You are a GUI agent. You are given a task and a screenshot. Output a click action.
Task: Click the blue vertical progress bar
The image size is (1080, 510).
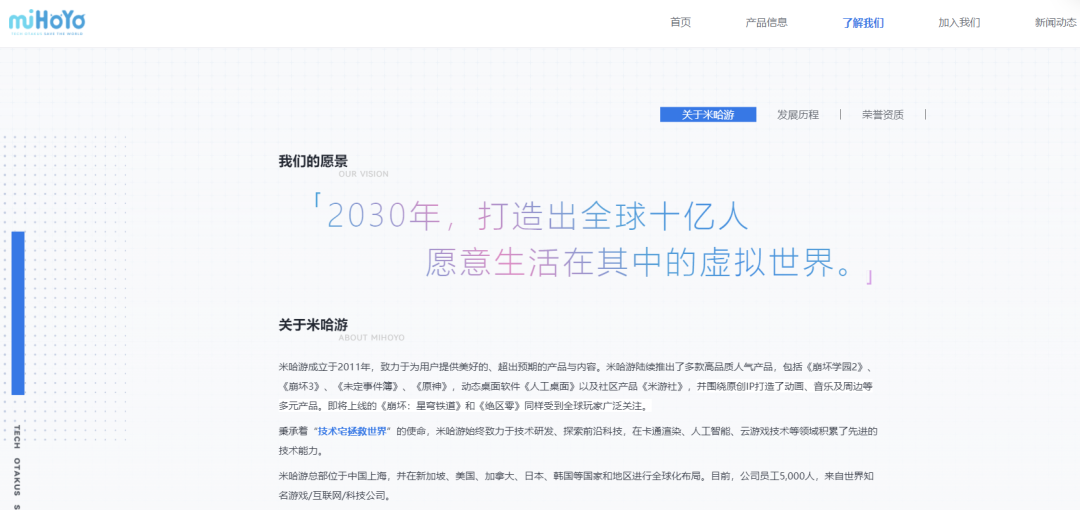click(x=18, y=313)
